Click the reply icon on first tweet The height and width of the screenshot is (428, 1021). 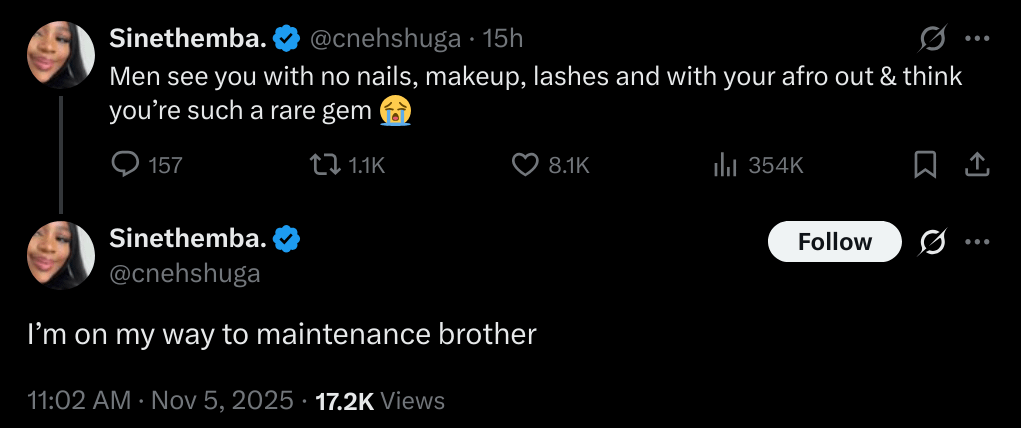124,165
